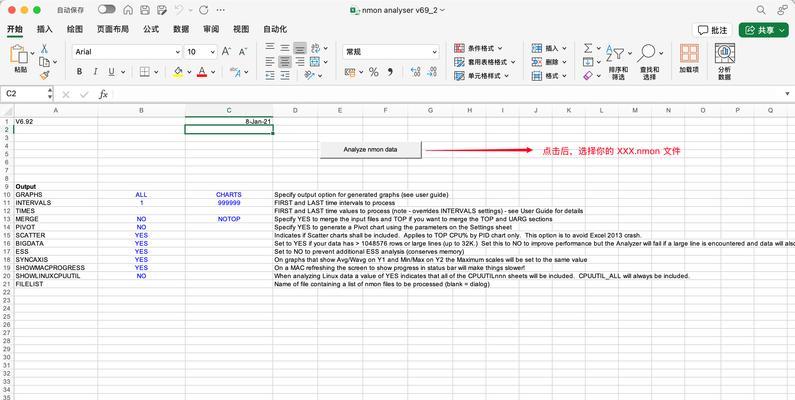This screenshot has width=795, height=400.
Task: Select column D header
Action: click(x=295, y=110)
